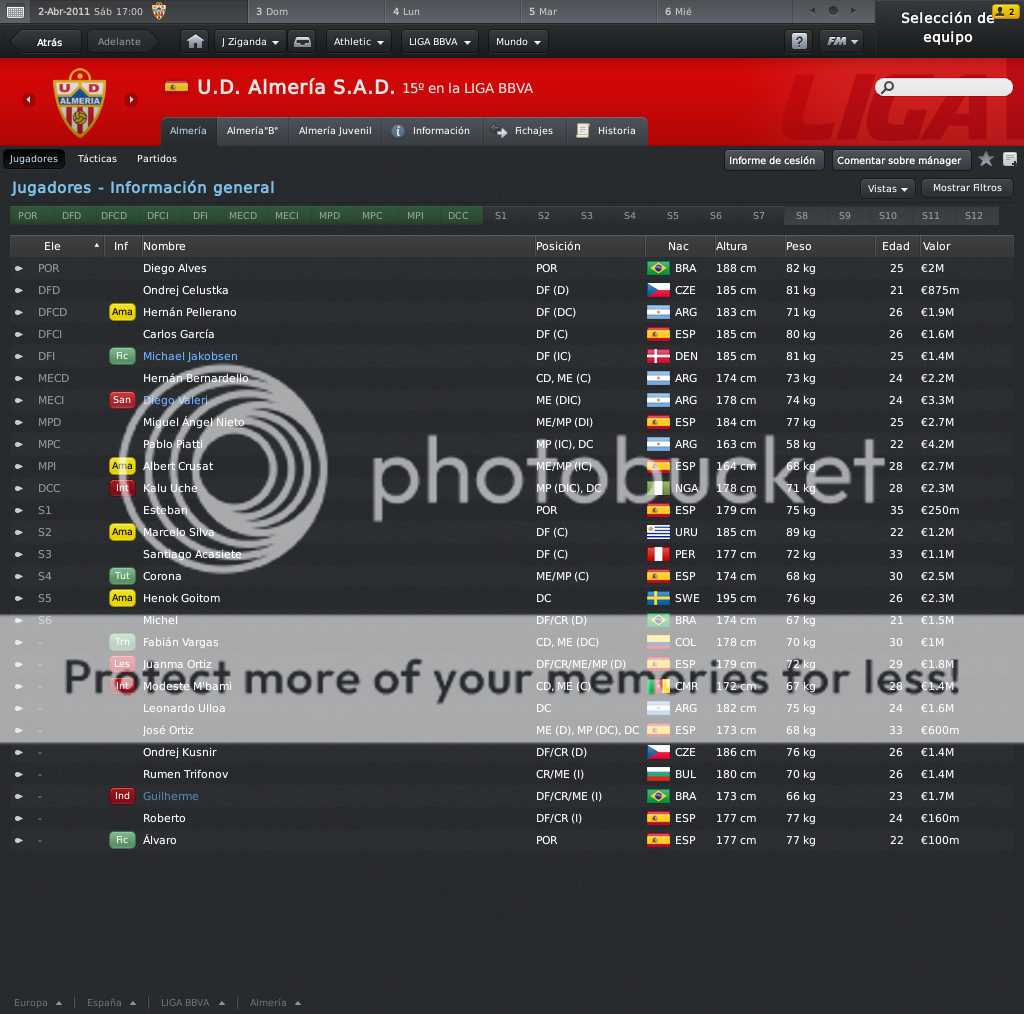Toggle the S1 substitute filter
Screen dimensions: 1024x1014
(501, 215)
